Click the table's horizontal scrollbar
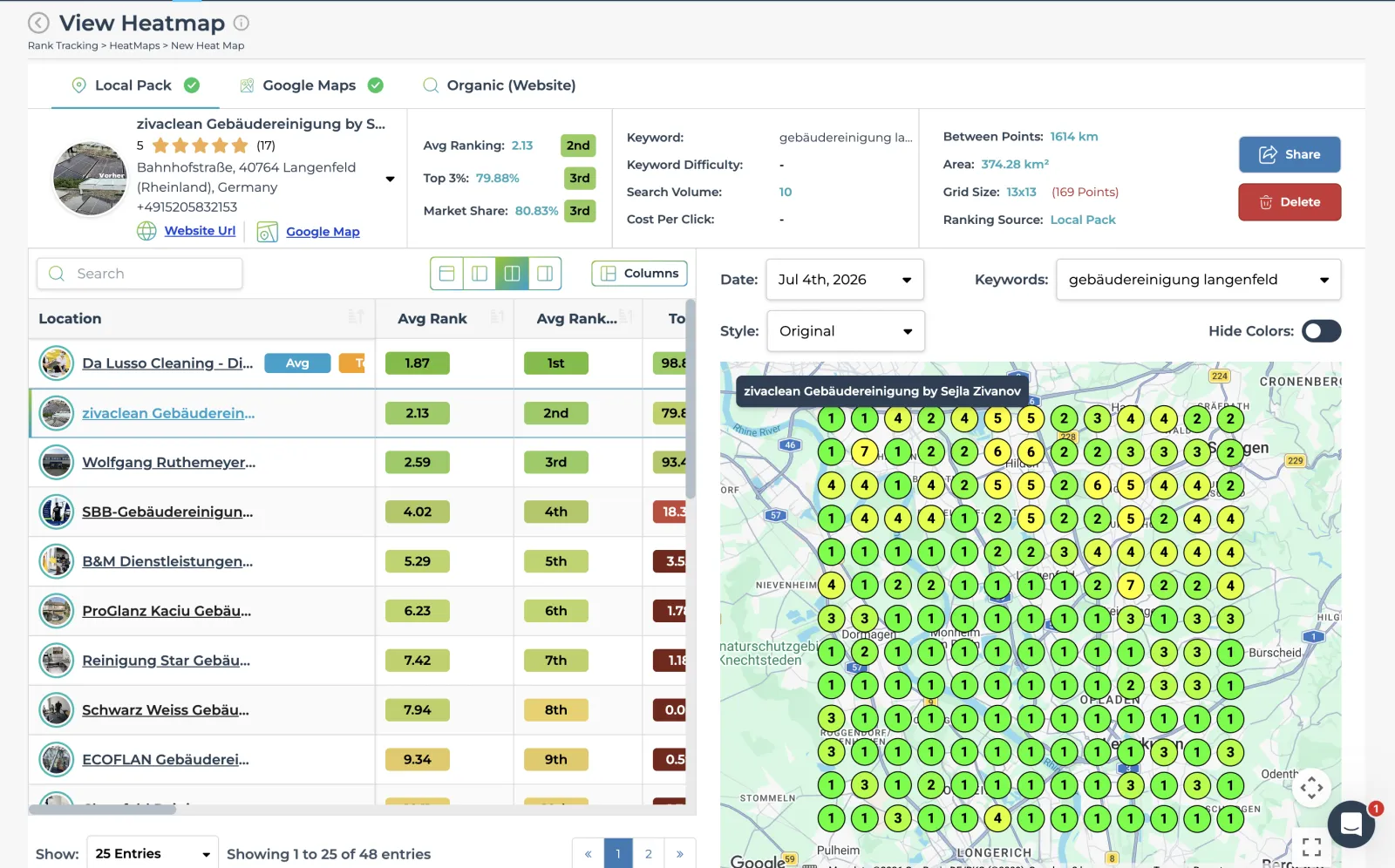Screen dimensions: 1395x868 102,810
